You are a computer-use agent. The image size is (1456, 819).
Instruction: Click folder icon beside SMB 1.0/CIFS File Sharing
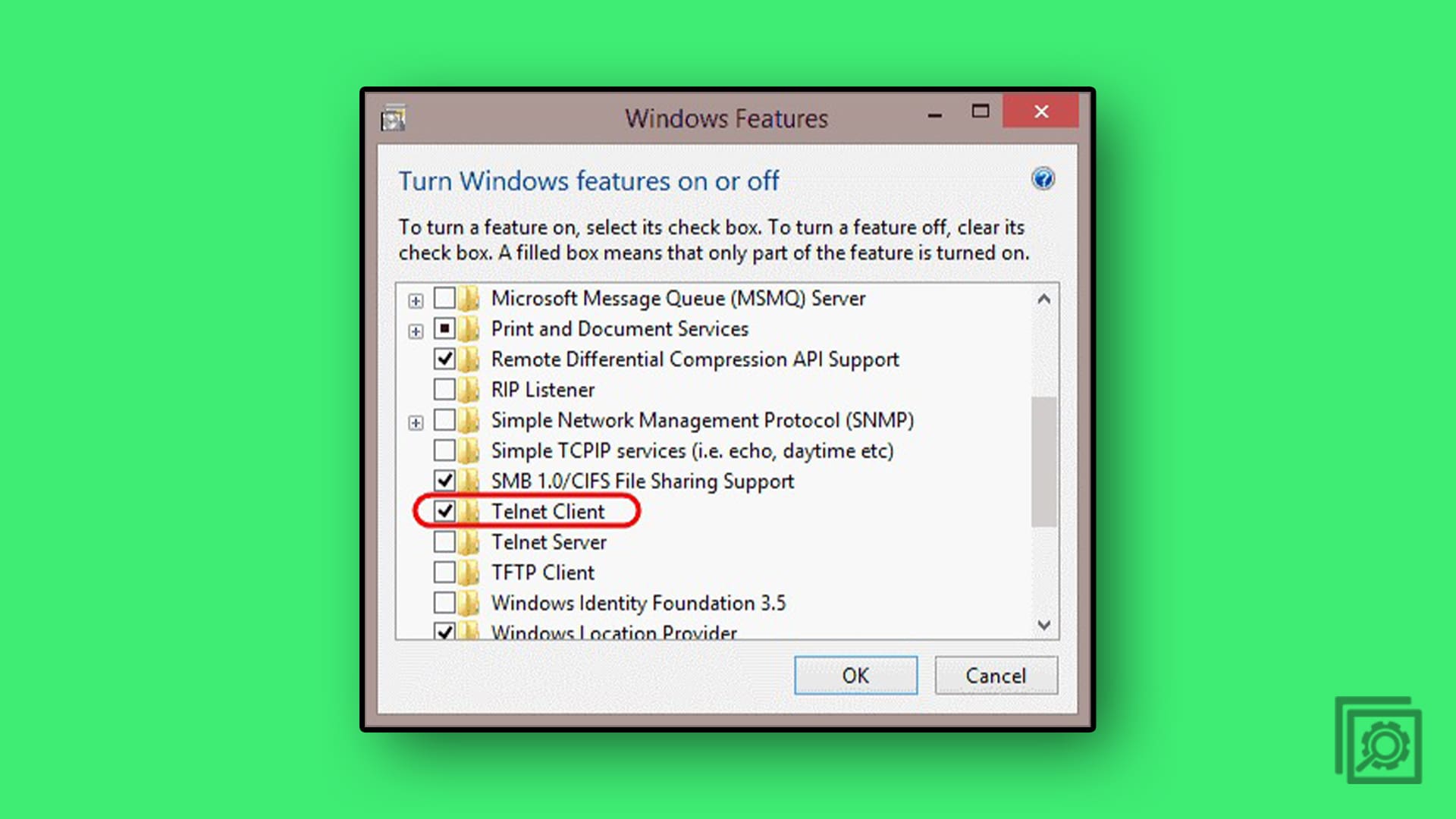[469, 481]
